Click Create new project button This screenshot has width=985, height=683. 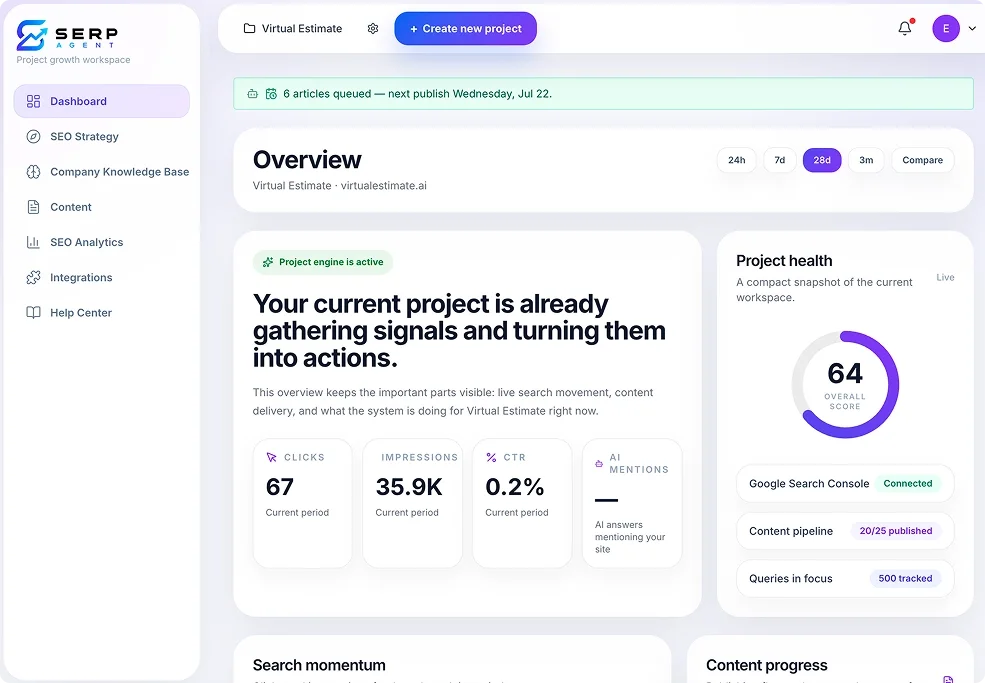[x=465, y=28]
